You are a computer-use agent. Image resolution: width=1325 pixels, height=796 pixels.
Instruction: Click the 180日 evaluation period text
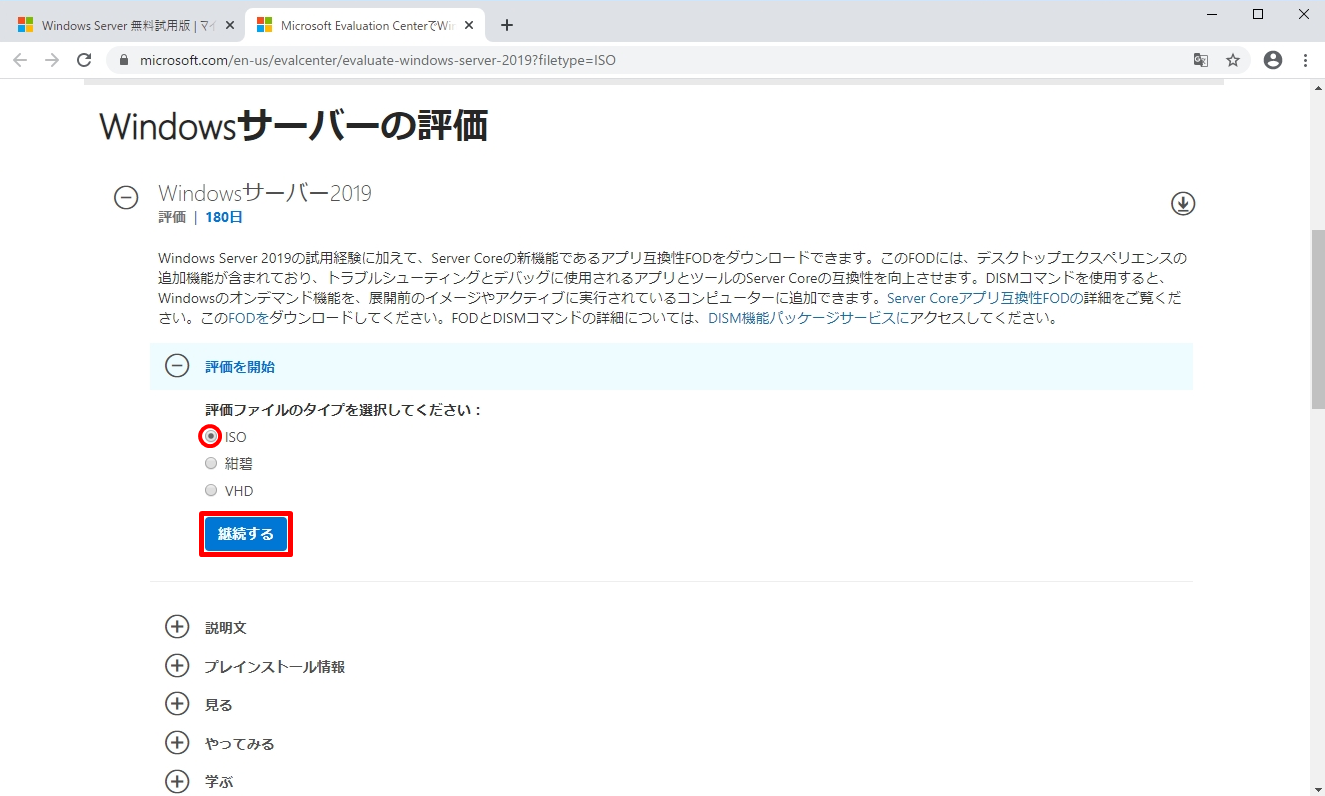point(224,217)
